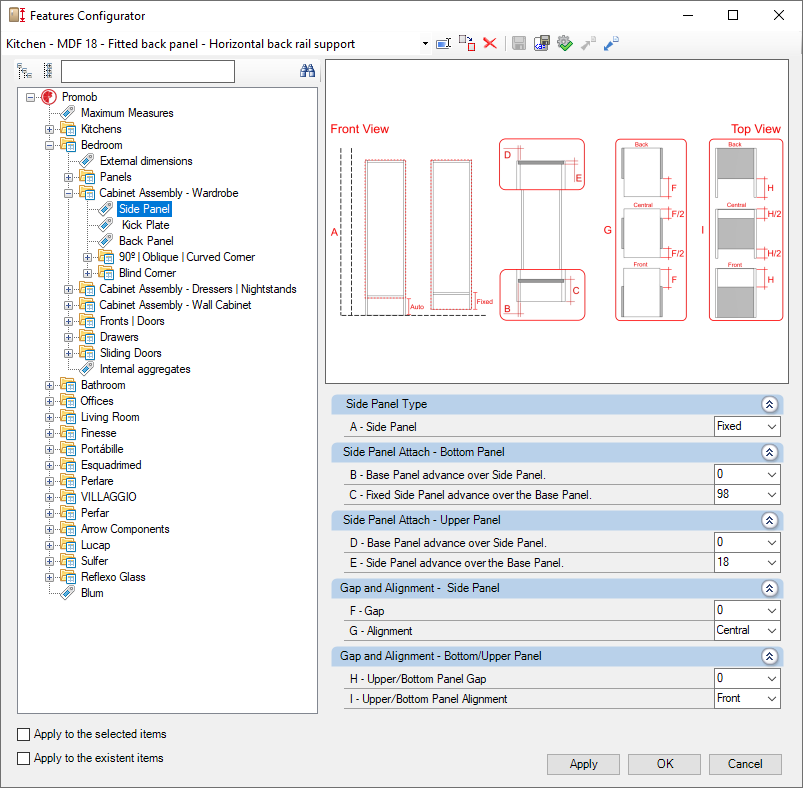
Task: Collapse Side Panel Attach - Bottom Panel section
Action: pyautogui.click(x=769, y=452)
